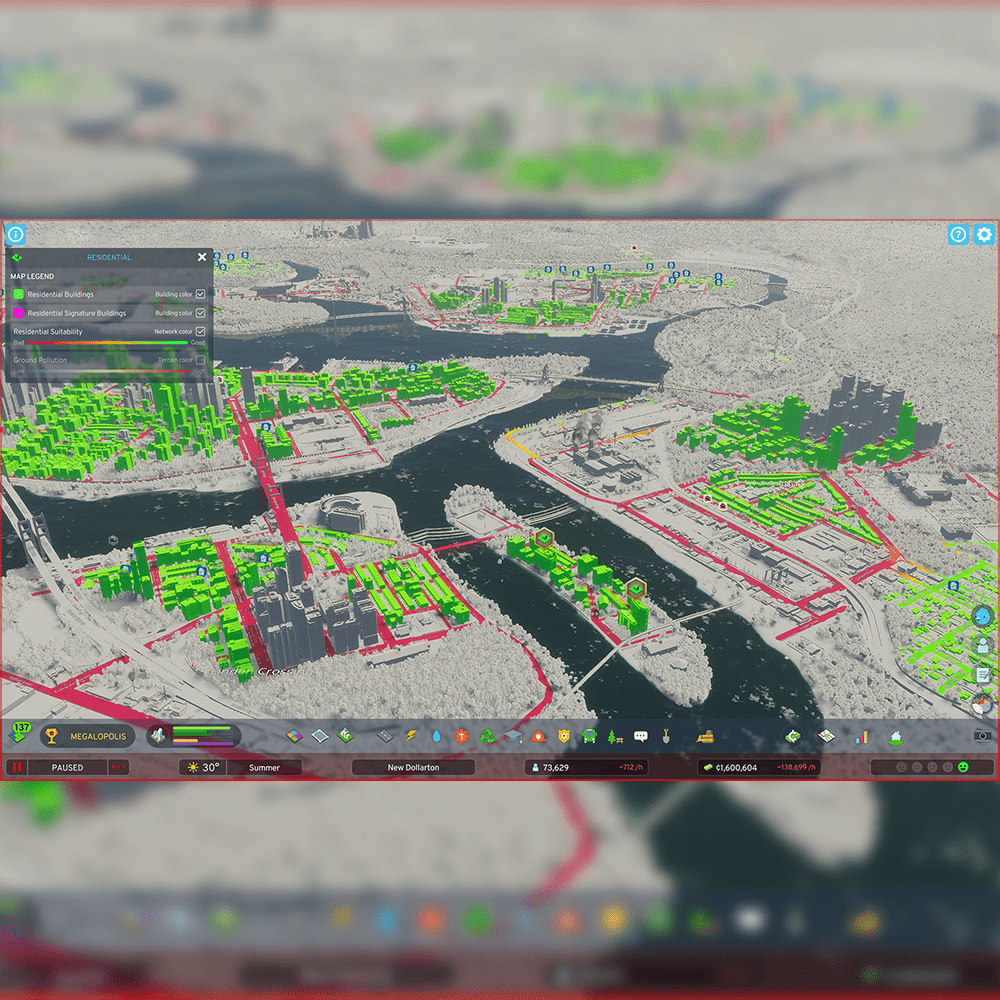Screen dimensions: 1000x1000
Task: Click the Info Views button at top left
Action: (15, 234)
